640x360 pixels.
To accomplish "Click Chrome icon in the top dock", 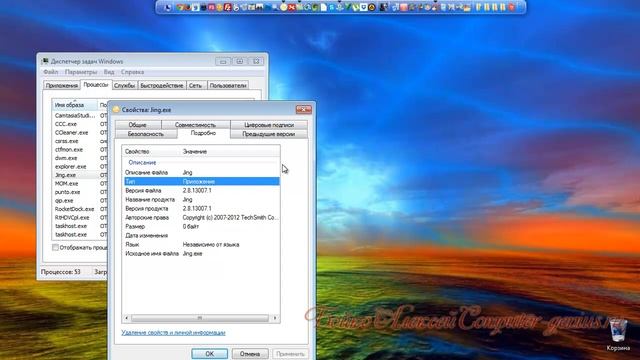I will coord(179,7).
